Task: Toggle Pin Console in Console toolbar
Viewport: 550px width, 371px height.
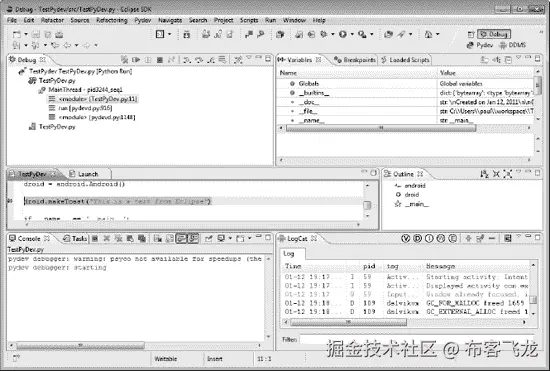Action: tap(209, 239)
